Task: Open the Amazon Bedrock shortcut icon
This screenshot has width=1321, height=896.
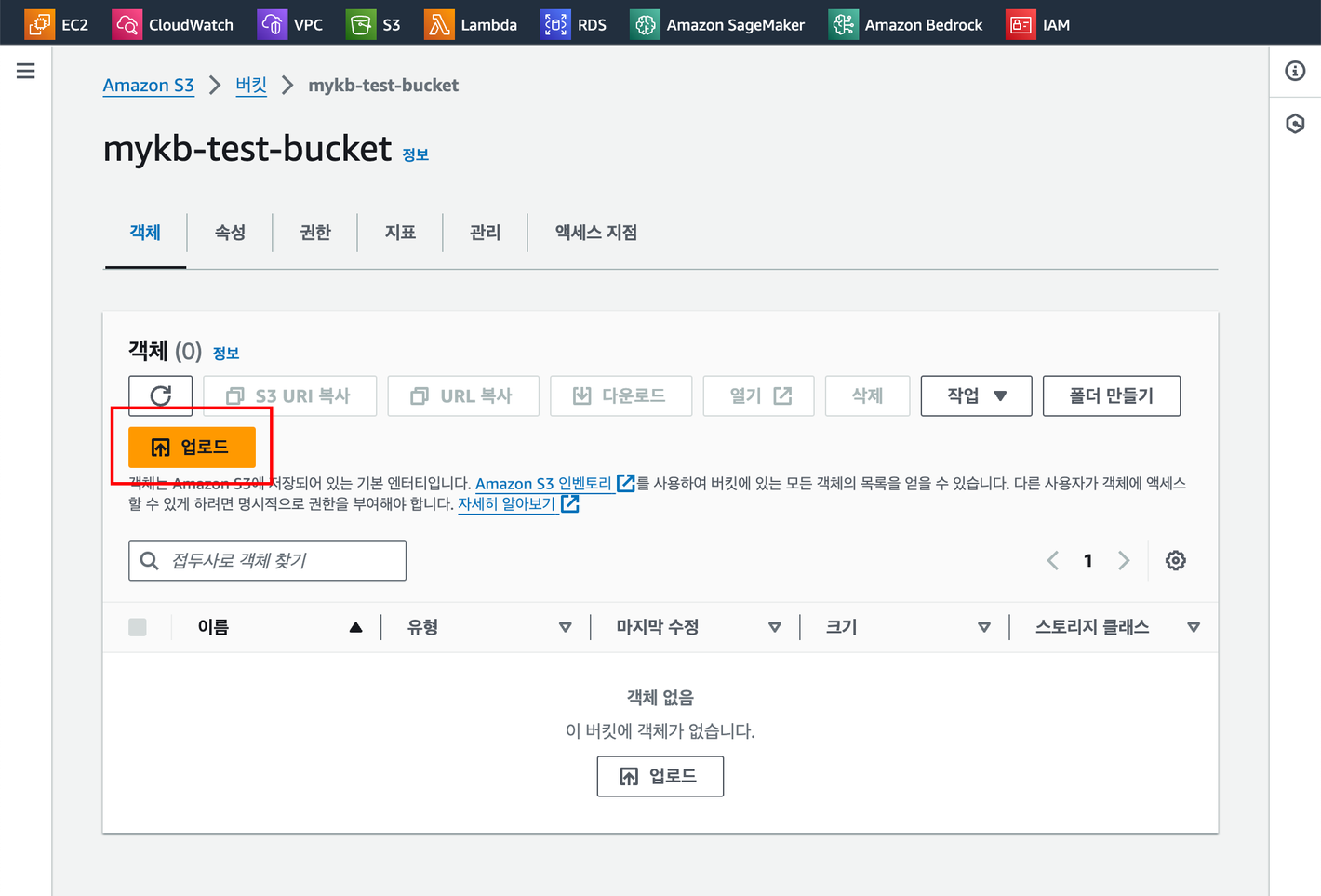Action: pyautogui.click(x=843, y=24)
